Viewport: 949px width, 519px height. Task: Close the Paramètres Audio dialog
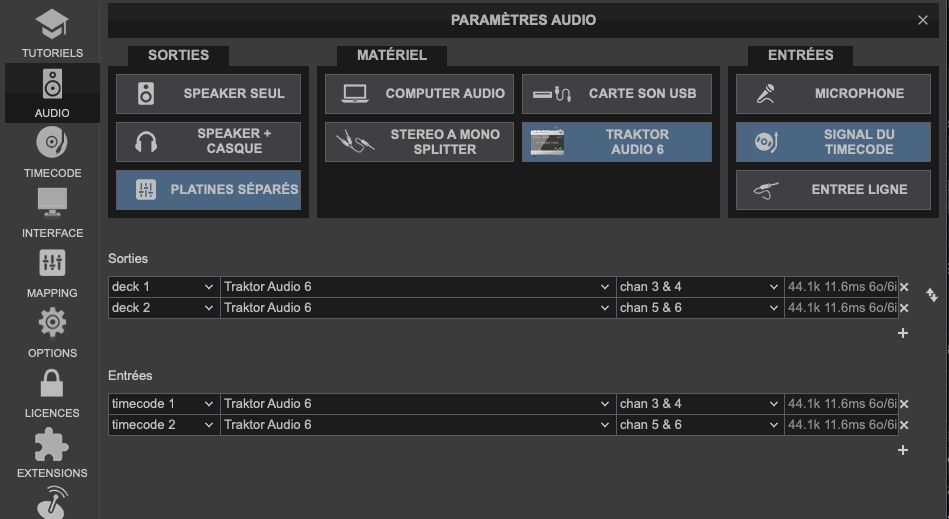pos(922,20)
